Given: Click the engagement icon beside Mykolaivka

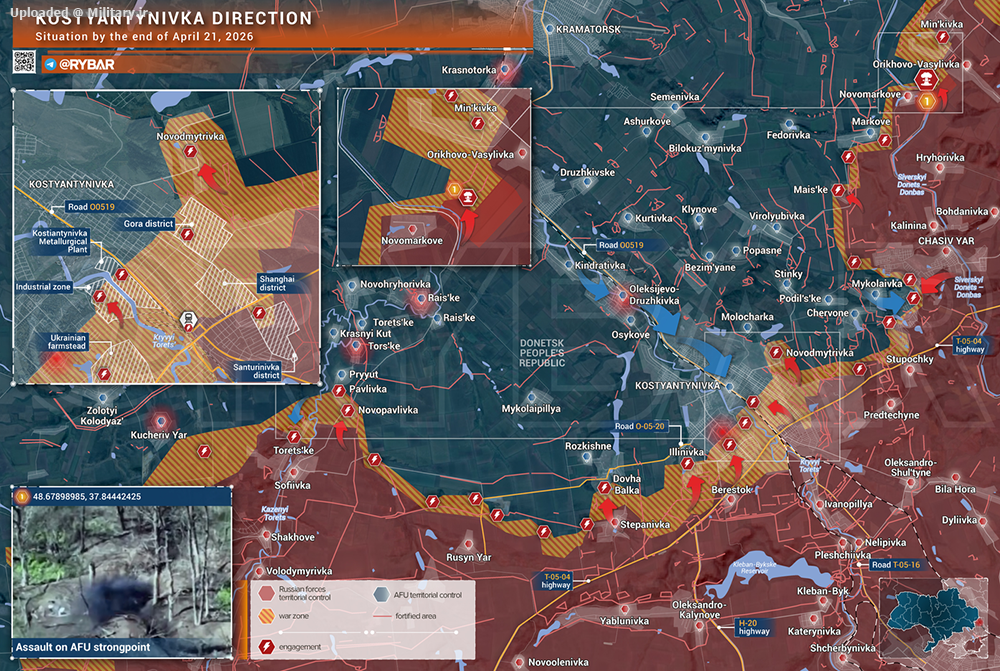Looking at the screenshot, I should click(x=909, y=279).
